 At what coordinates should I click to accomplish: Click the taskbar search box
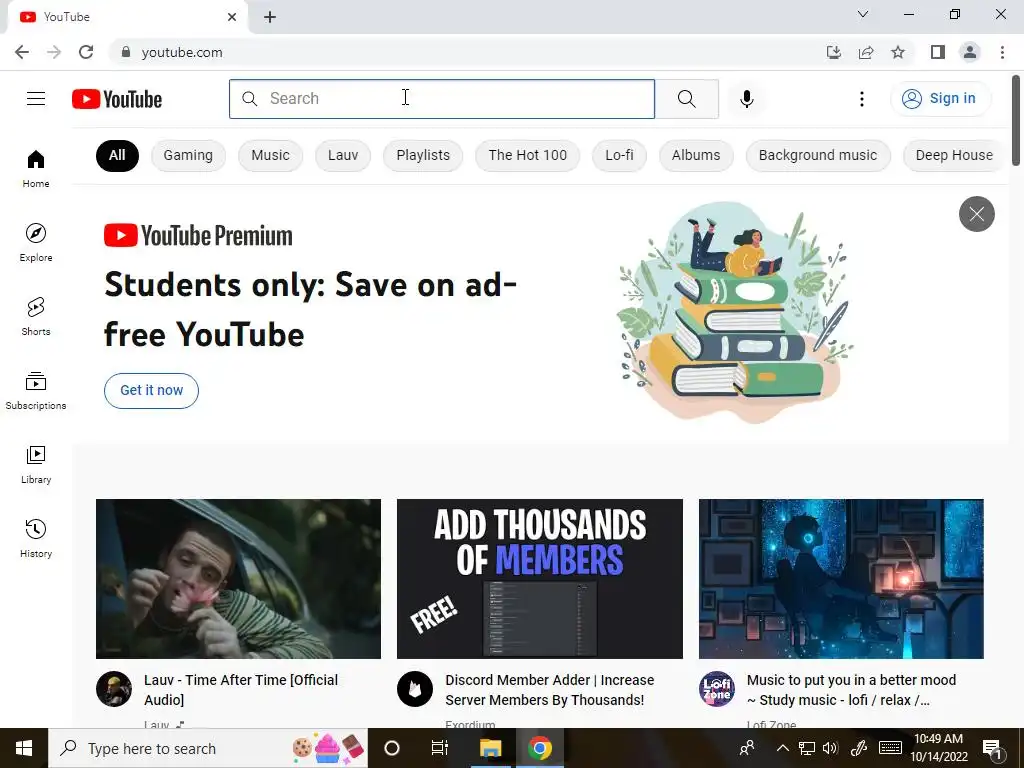208,748
